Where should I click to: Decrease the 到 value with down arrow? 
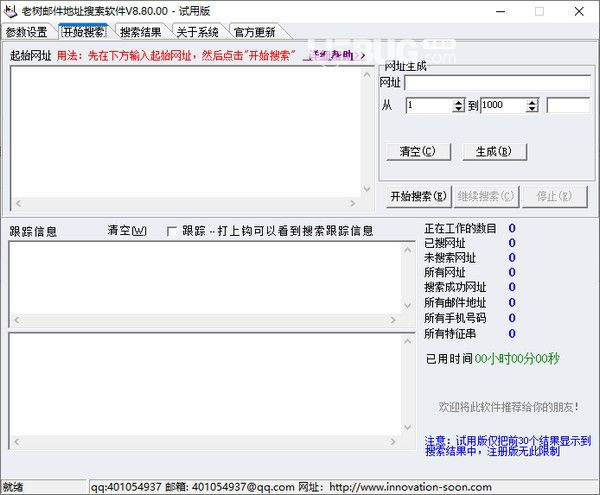532,109
